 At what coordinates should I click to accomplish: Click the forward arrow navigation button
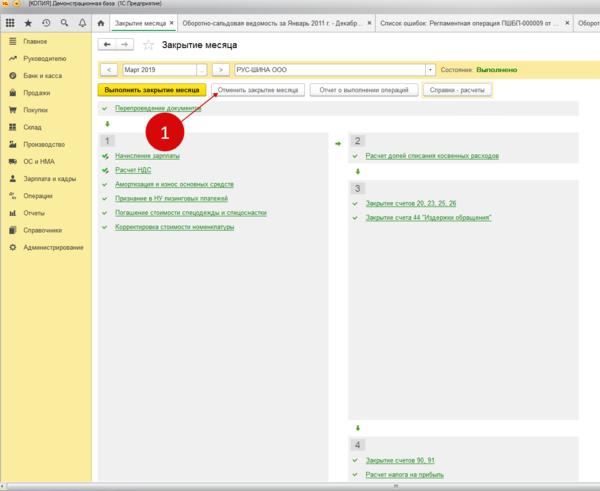125,45
